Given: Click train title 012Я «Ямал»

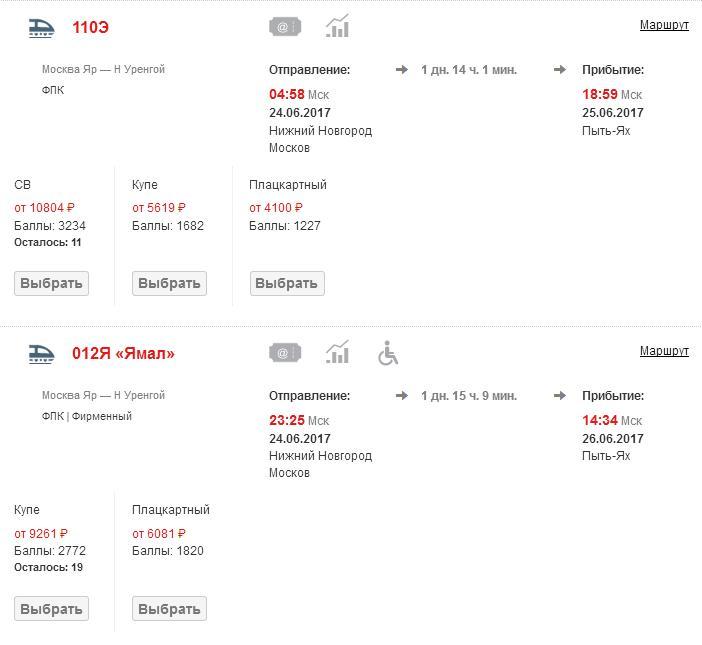Looking at the screenshot, I should 123,354.
